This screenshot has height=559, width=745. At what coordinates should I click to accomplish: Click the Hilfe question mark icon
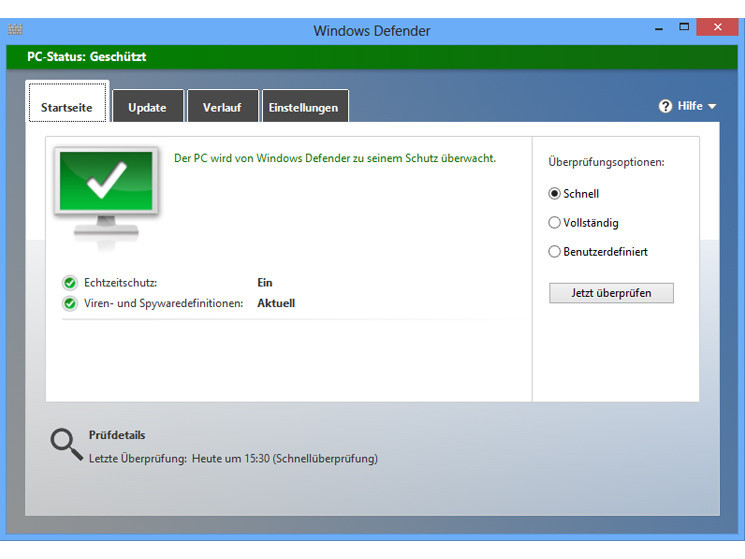665,106
